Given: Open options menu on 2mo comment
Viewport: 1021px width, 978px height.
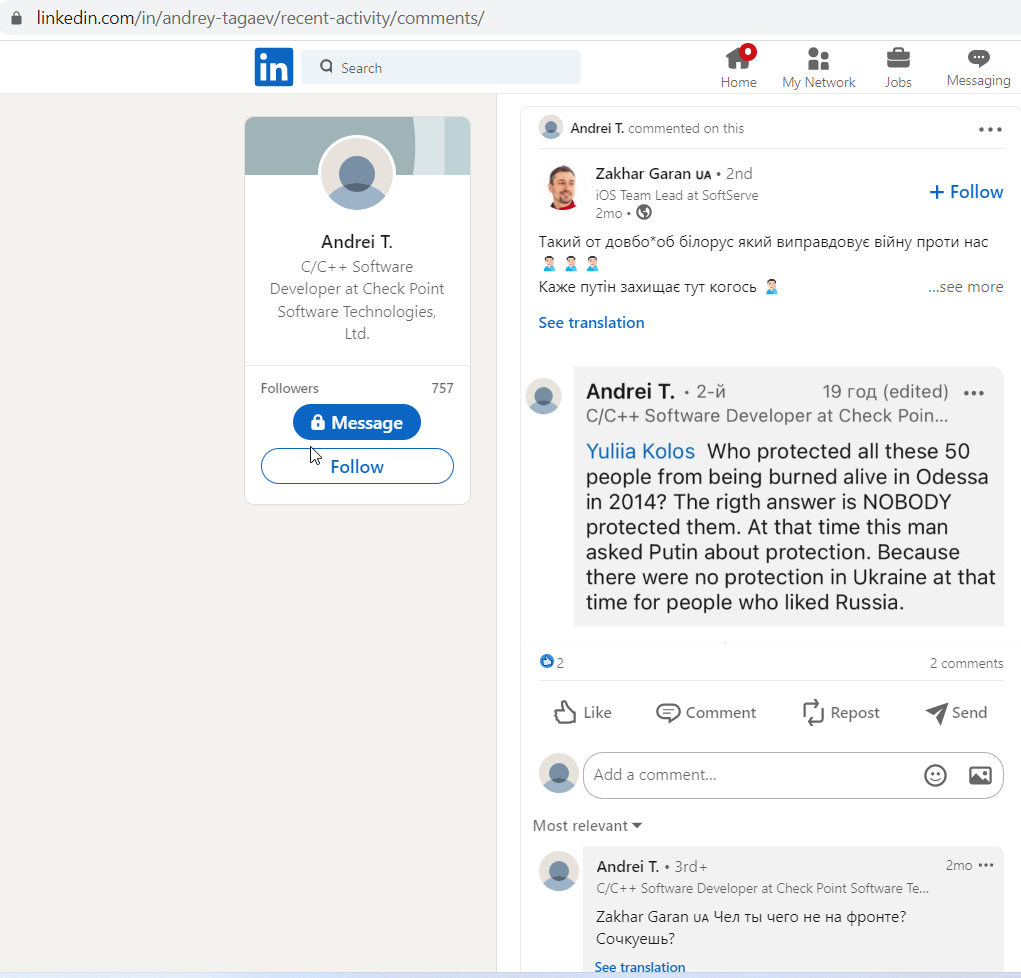Looking at the screenshot, I should coord(986,865).
